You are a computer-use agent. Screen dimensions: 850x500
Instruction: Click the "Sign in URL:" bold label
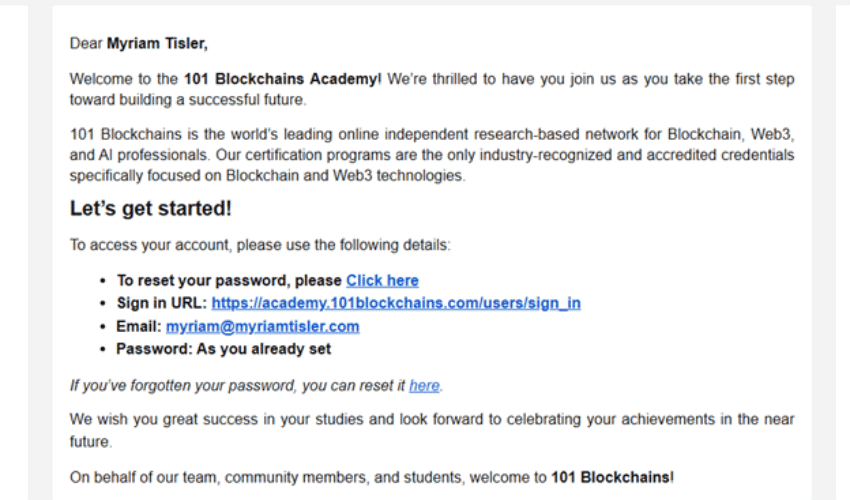[x=162, y=304]
